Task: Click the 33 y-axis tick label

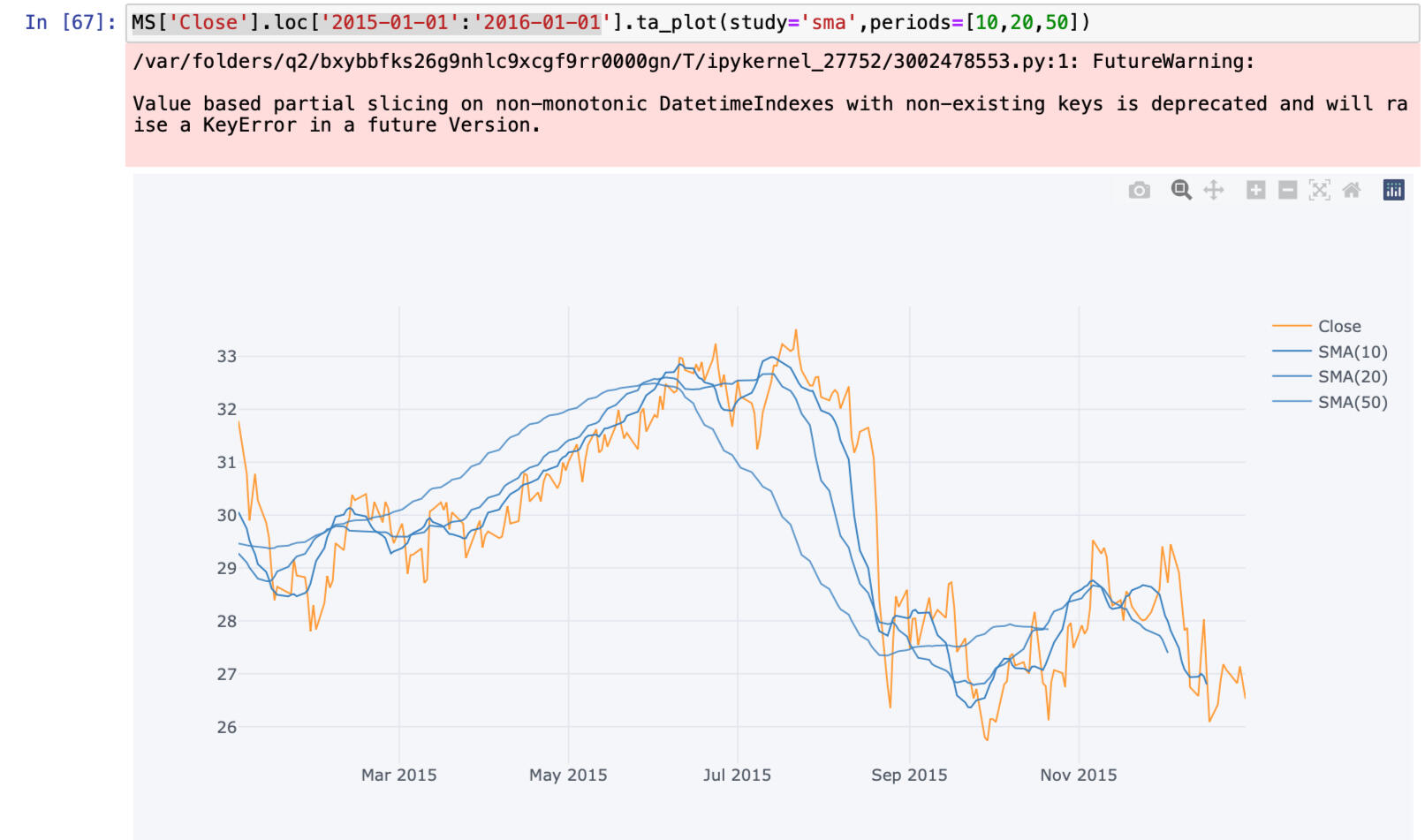Action: 227,356
